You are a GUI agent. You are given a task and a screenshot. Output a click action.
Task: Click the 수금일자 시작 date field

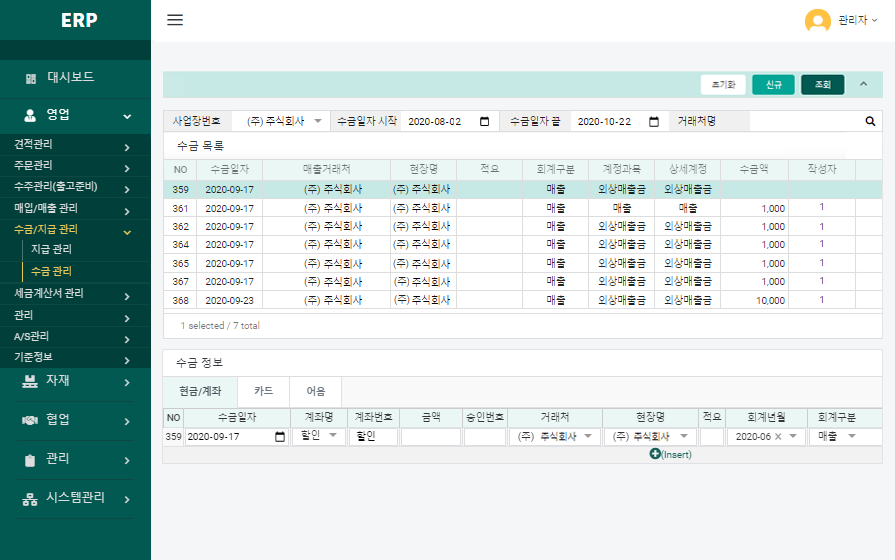[x=449, y=122]
